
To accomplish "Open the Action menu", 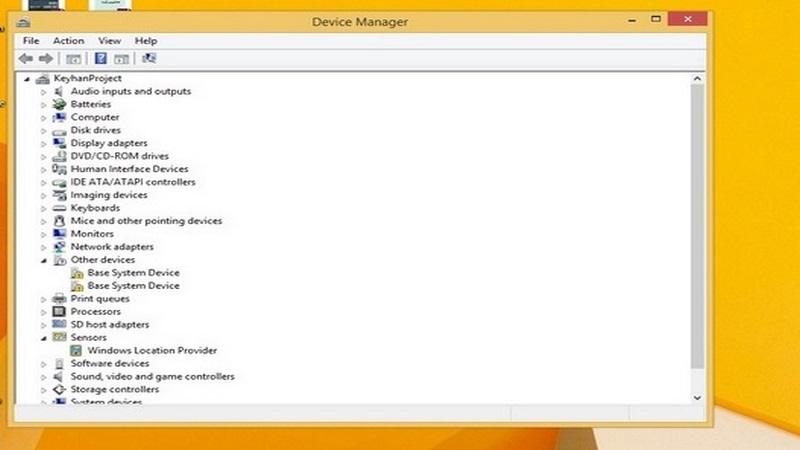I will tap(68, 41).
